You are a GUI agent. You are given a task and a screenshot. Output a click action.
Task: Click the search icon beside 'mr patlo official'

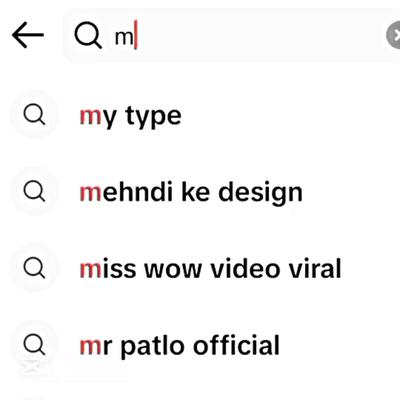34,345
